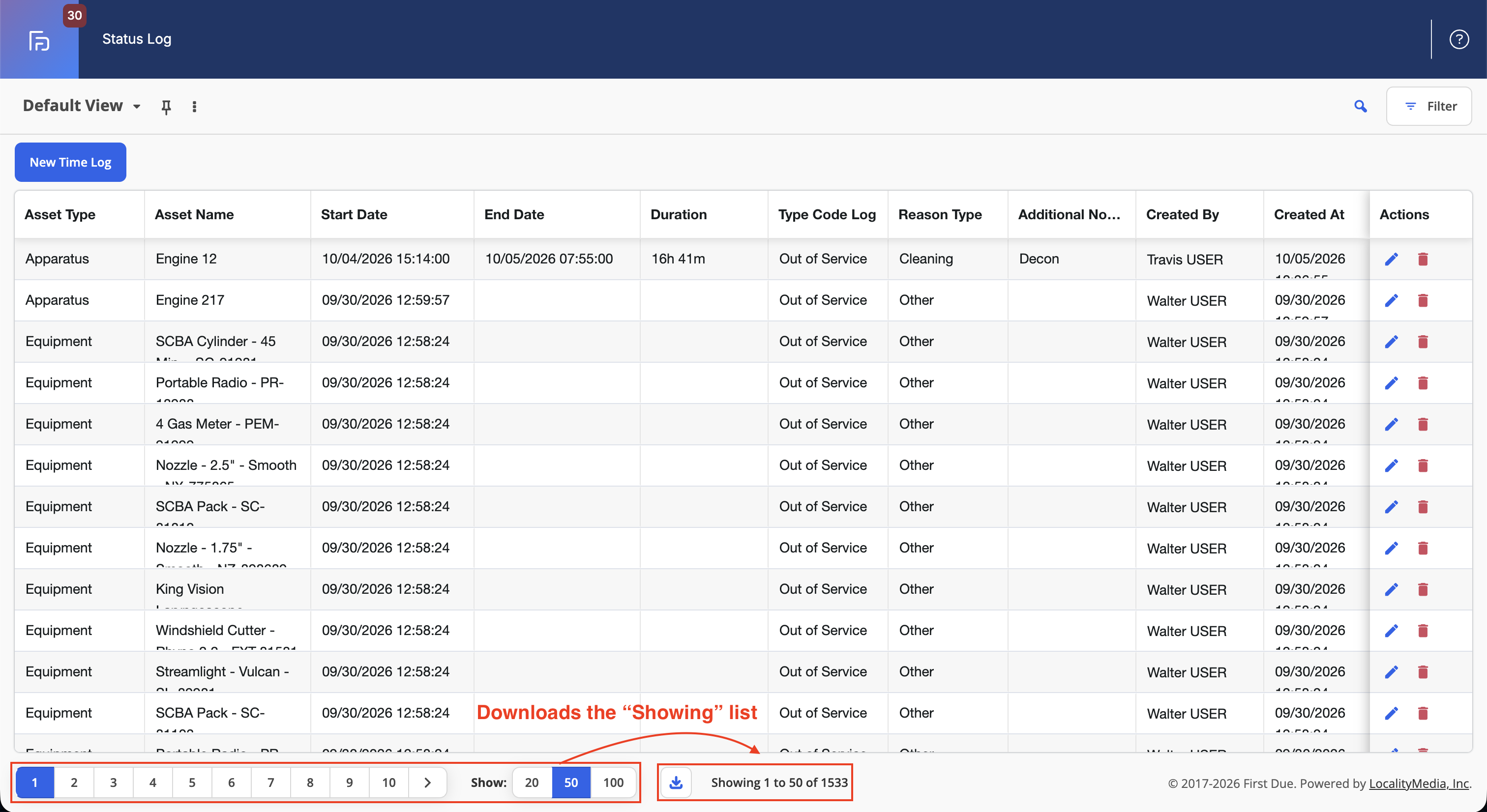The width and height of the screenshot is (1487, 812).
Task: Delete the King Vision log entry
Action: (1423, 589)
